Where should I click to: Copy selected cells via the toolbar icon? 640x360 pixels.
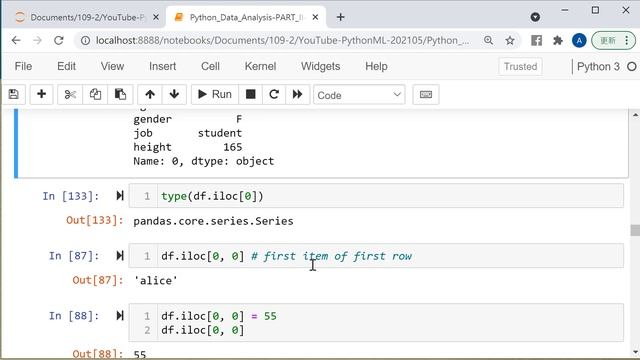coord(95,95)
